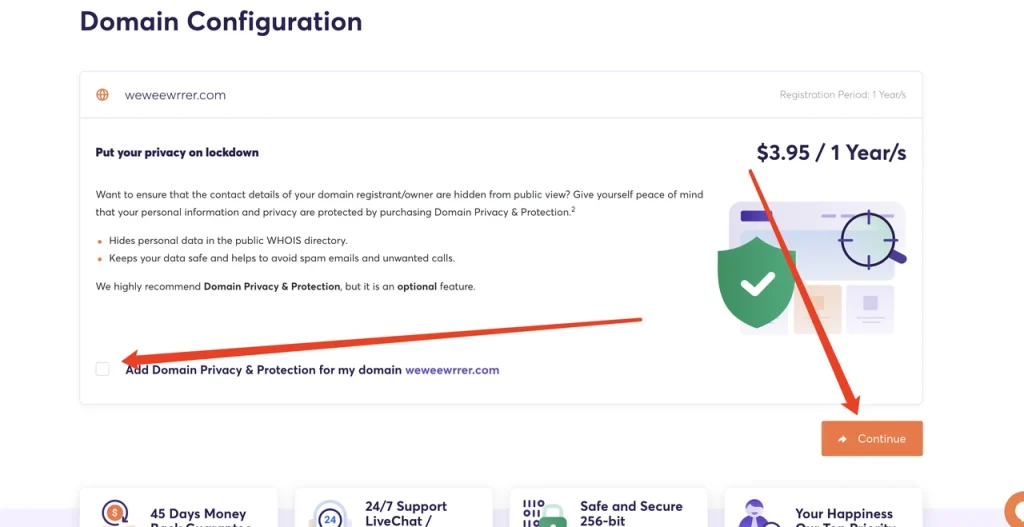Viewport: 1024px width, 527px height.
Task: Click the $3.95 / 1 Year/s price
Action: 831,152
